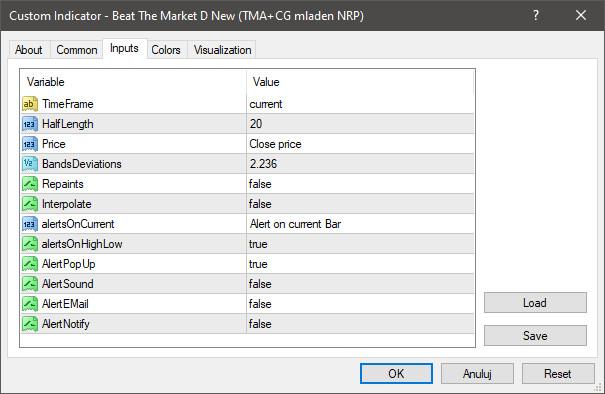Select the Repaints variable name

63,184
